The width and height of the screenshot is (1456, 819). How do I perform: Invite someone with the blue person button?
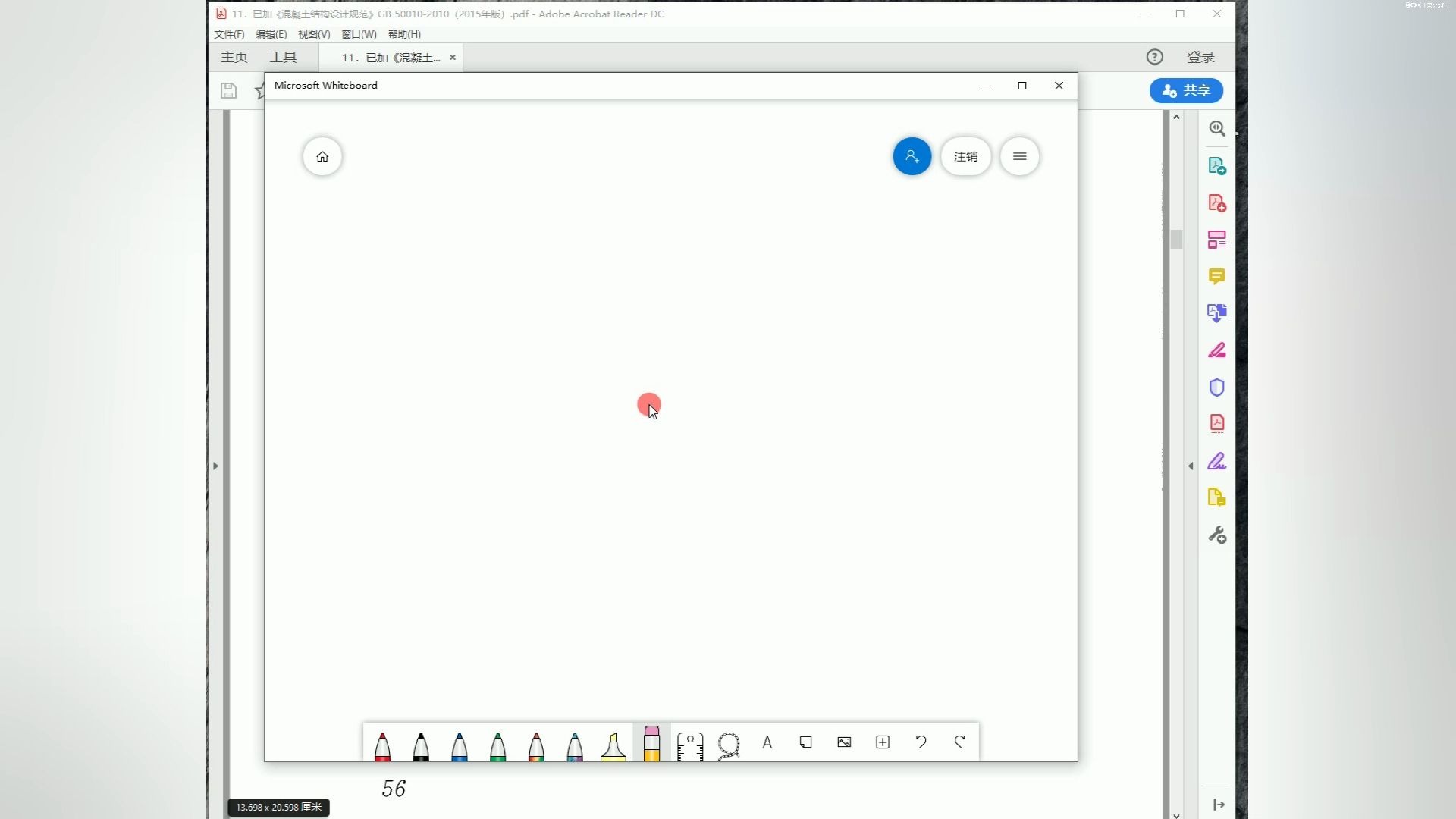(x=912, y=156)
